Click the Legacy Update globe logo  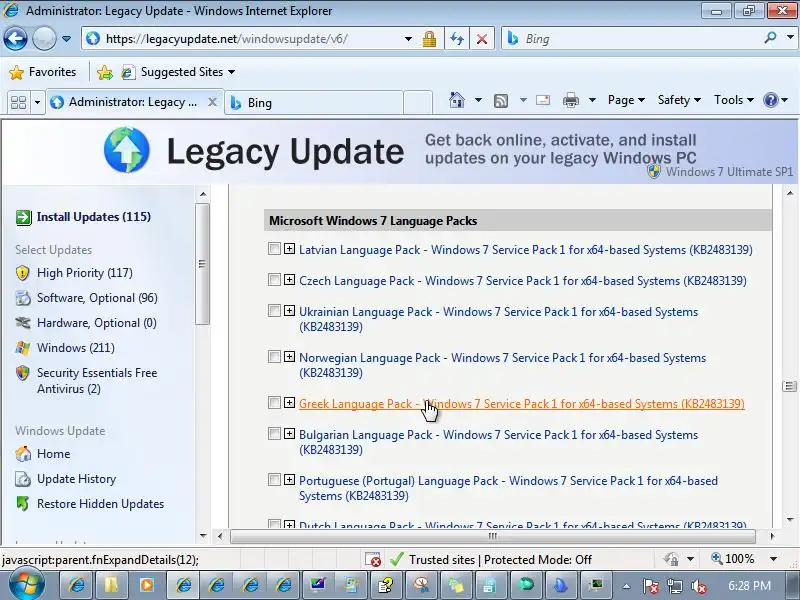pos(127,150)
